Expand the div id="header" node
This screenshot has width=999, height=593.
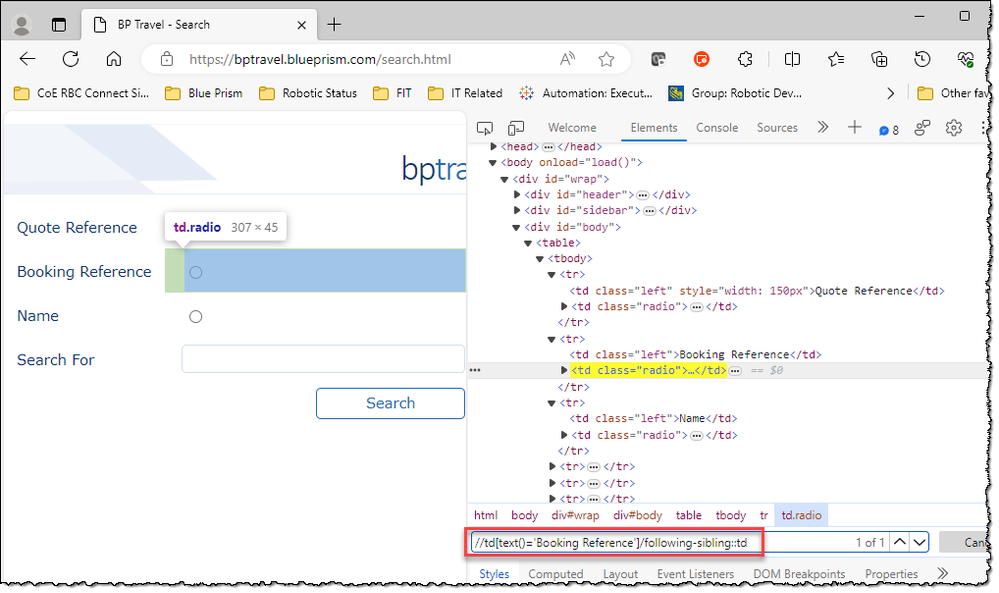[517, 195]
